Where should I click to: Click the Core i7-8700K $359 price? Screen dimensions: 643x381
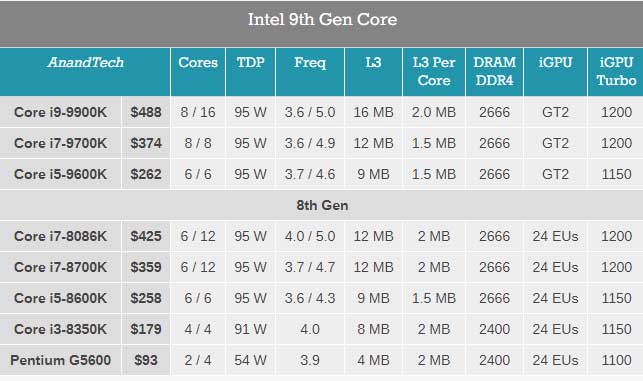(146, 267)
